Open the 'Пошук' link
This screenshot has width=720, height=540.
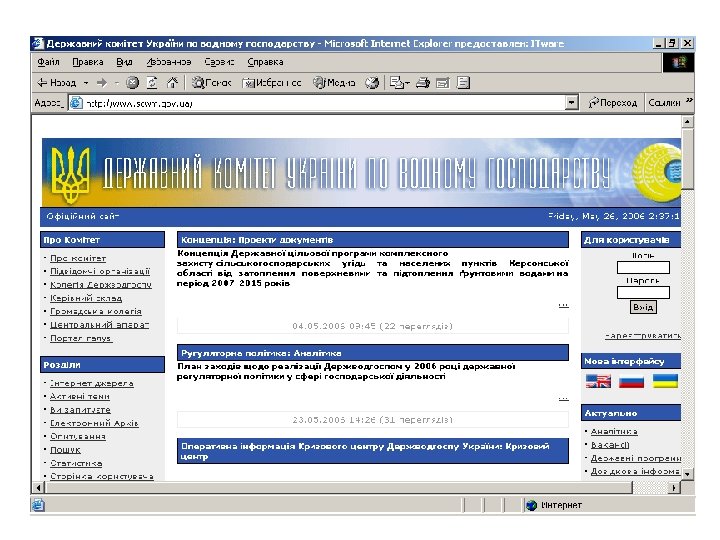click(65, 450)
